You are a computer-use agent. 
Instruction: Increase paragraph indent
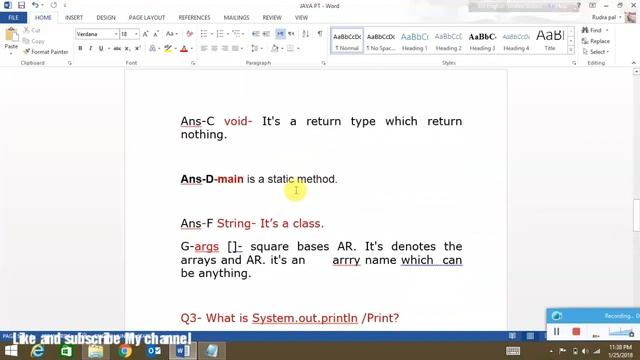pyautogui.click(x=266, y=34)
